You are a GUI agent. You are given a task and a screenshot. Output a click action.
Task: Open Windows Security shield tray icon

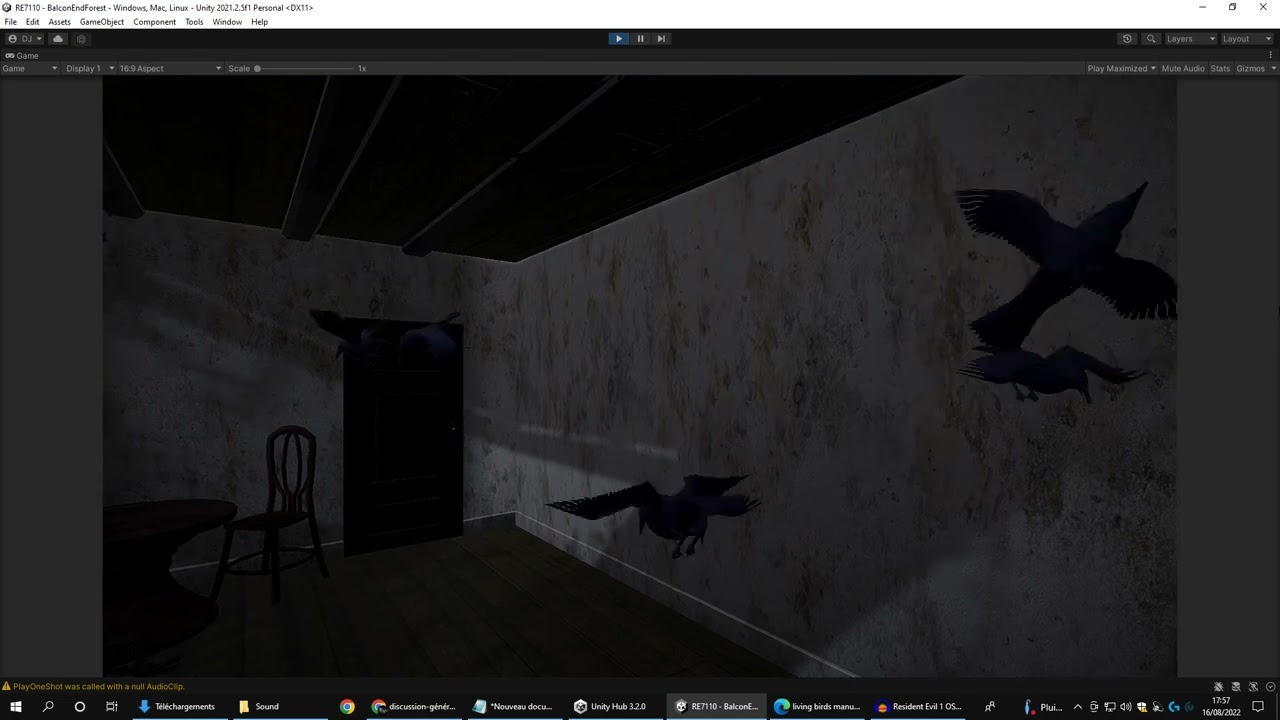1142,707
